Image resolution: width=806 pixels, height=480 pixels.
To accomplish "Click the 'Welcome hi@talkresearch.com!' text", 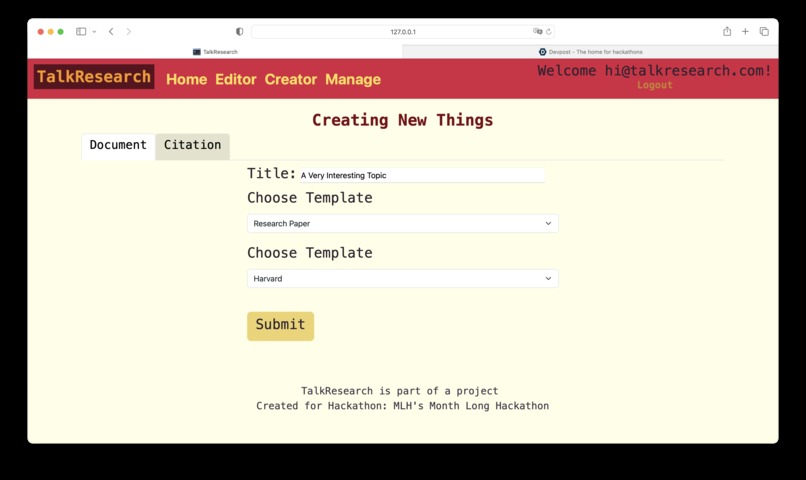I will tap(654, 71).
